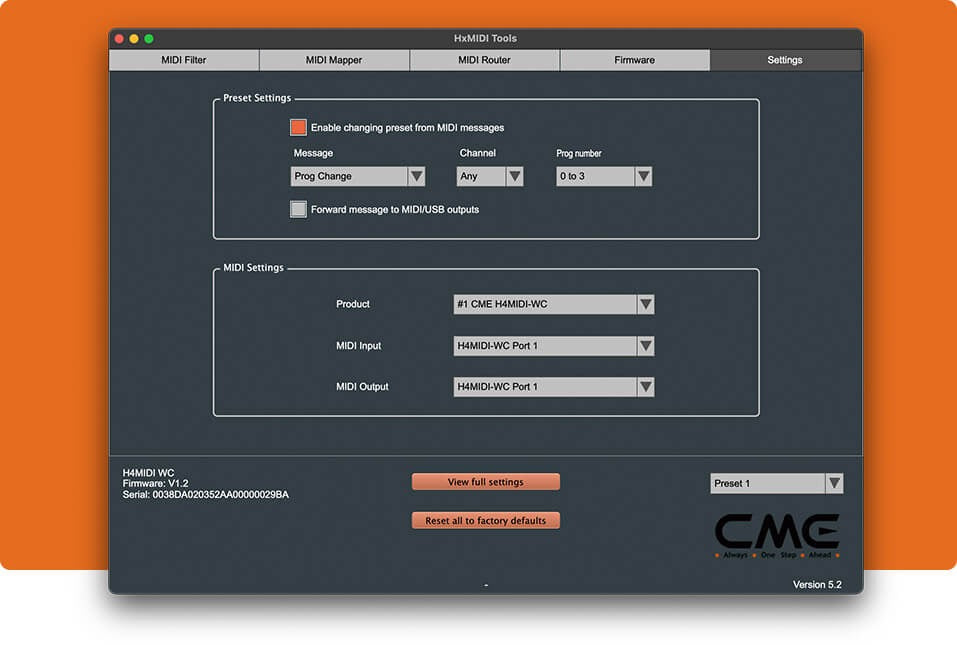
Task: Open the MIDI Mapper tab
Action: coord(334,60)
